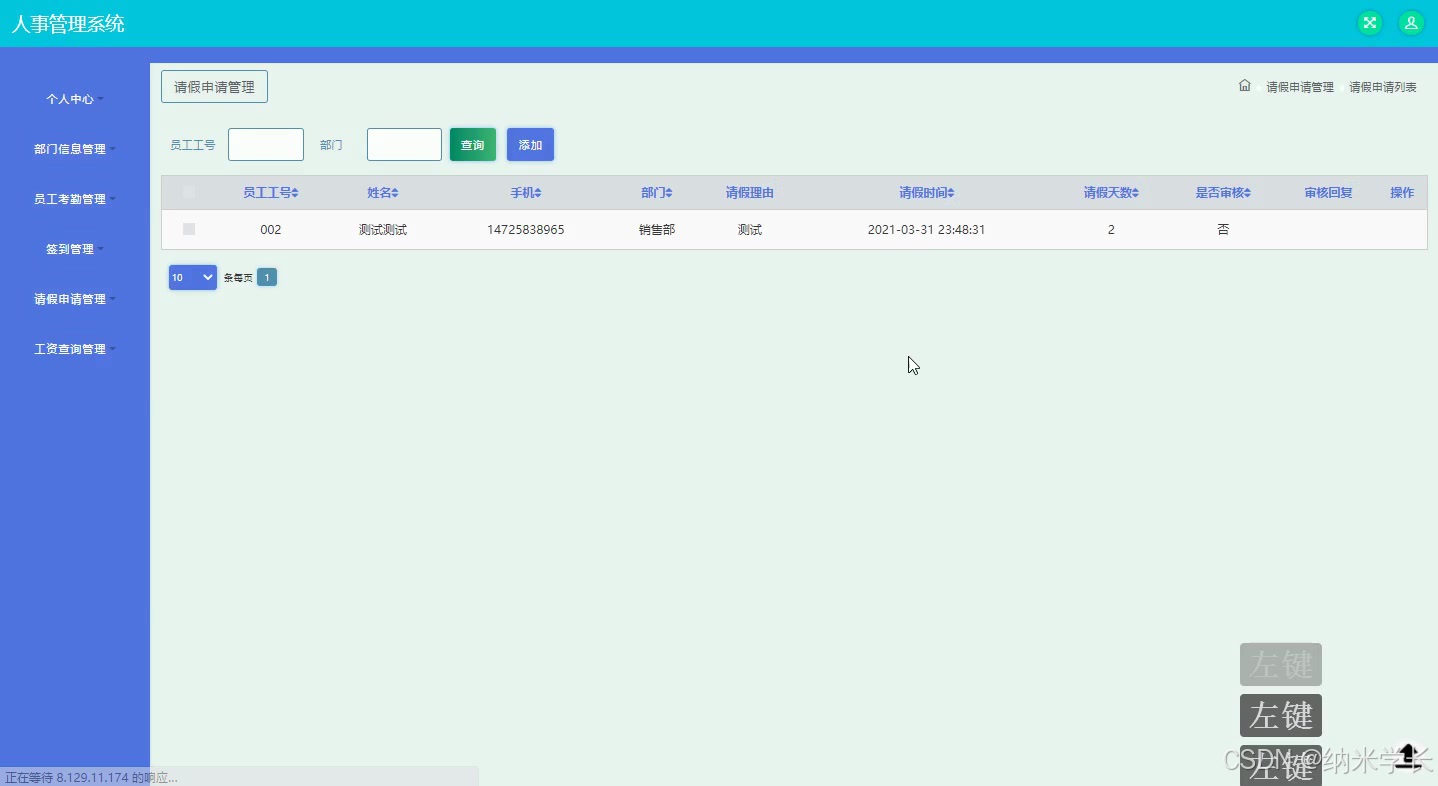Sort table by 请假时间 column
The image size is (1438, 786).
click(x=926, y=193)
